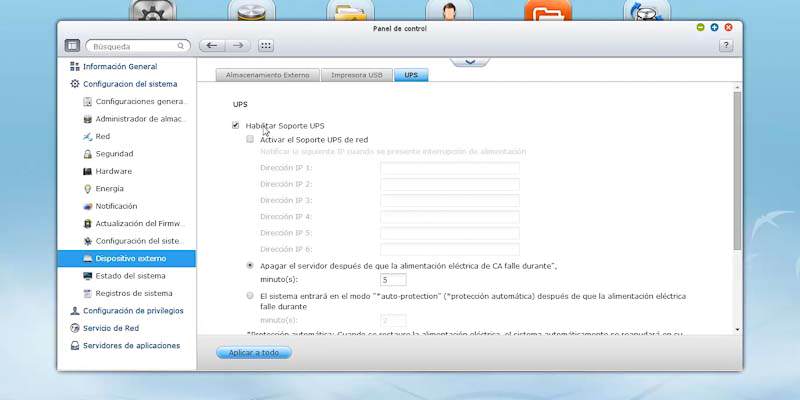Click the minuto(s) field showing 5
800x400 pixels.
pyautogui.click(x=393, y=280)
